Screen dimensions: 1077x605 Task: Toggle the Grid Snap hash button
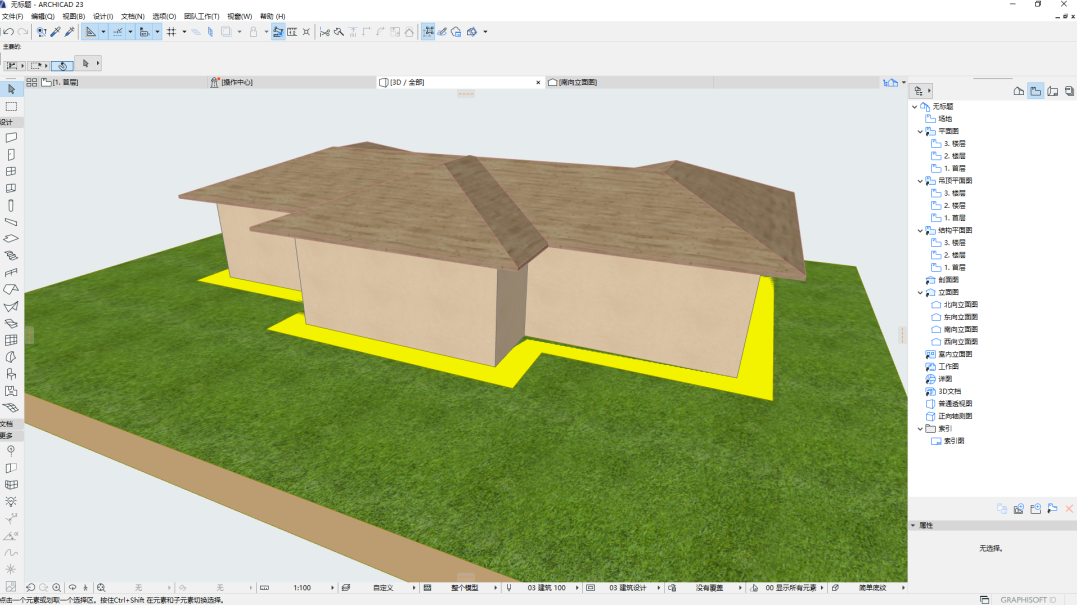click(171, 32)
